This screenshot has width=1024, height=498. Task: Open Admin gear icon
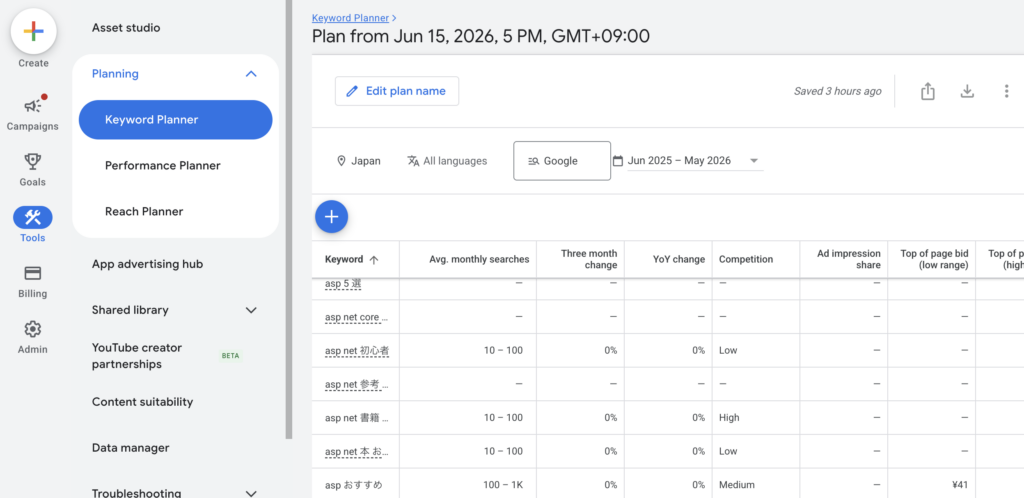(33, 328)
